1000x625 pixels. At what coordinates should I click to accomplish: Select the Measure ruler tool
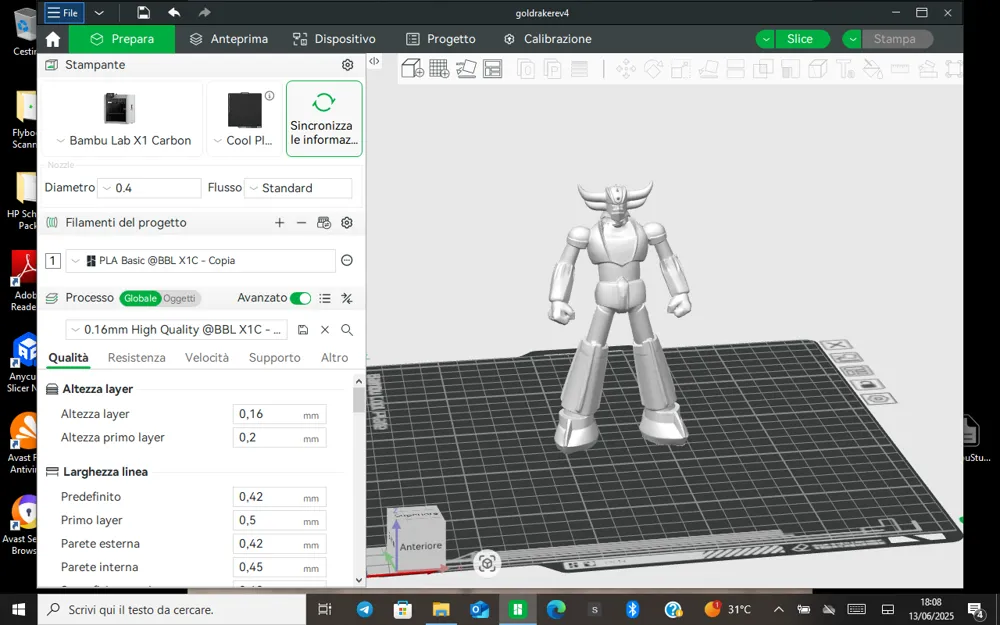pos(900,69)
